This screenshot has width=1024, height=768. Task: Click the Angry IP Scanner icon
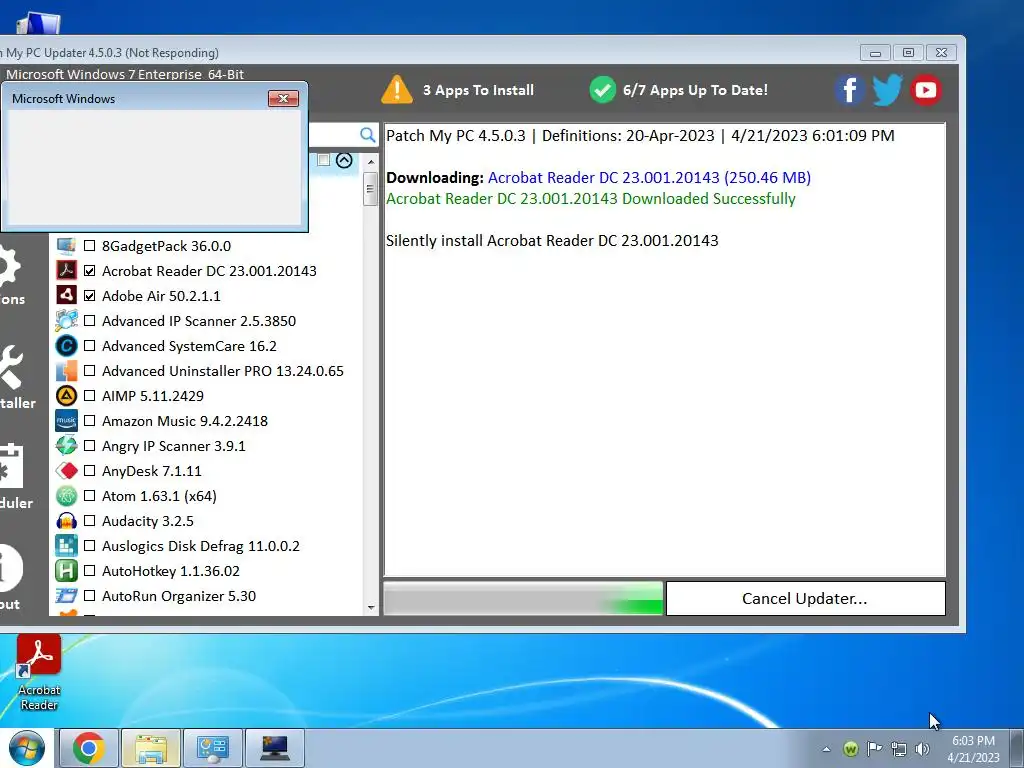click(66, 445)
